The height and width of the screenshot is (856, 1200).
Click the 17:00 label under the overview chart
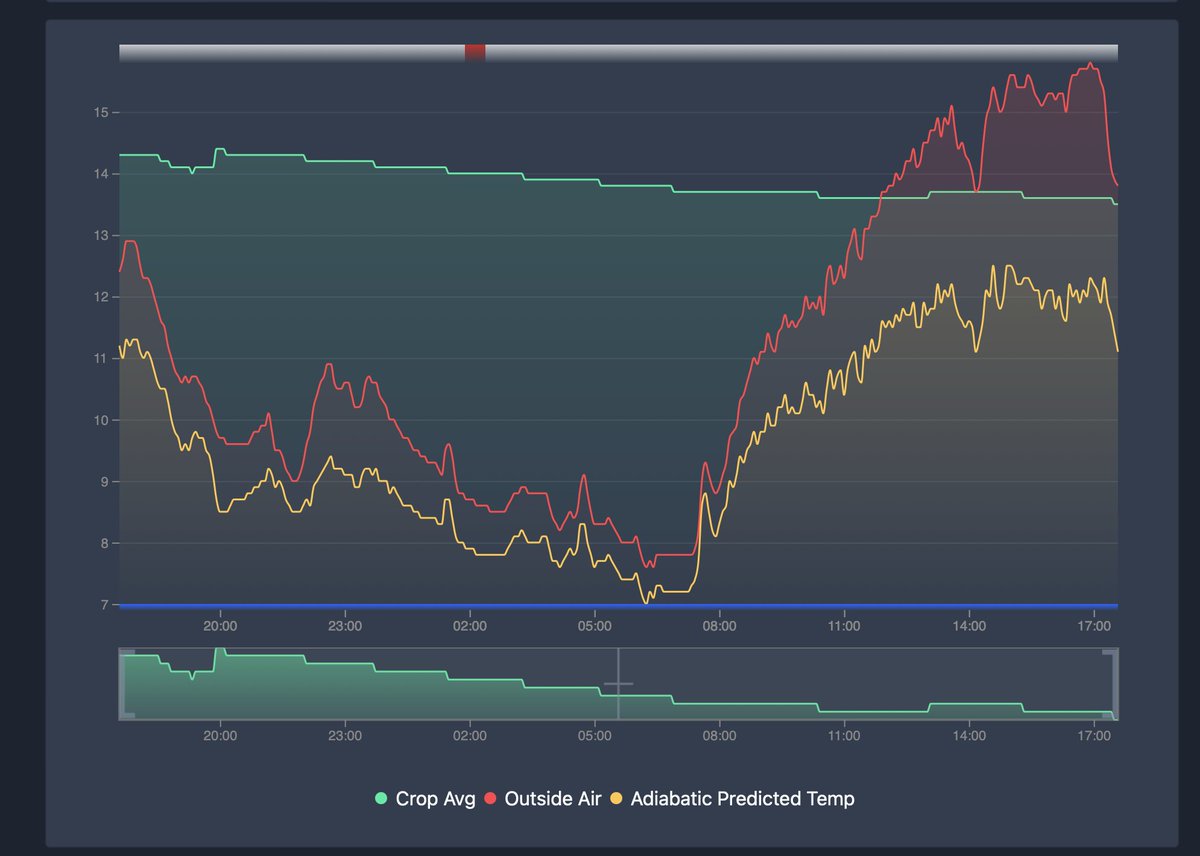point(1094,736)
